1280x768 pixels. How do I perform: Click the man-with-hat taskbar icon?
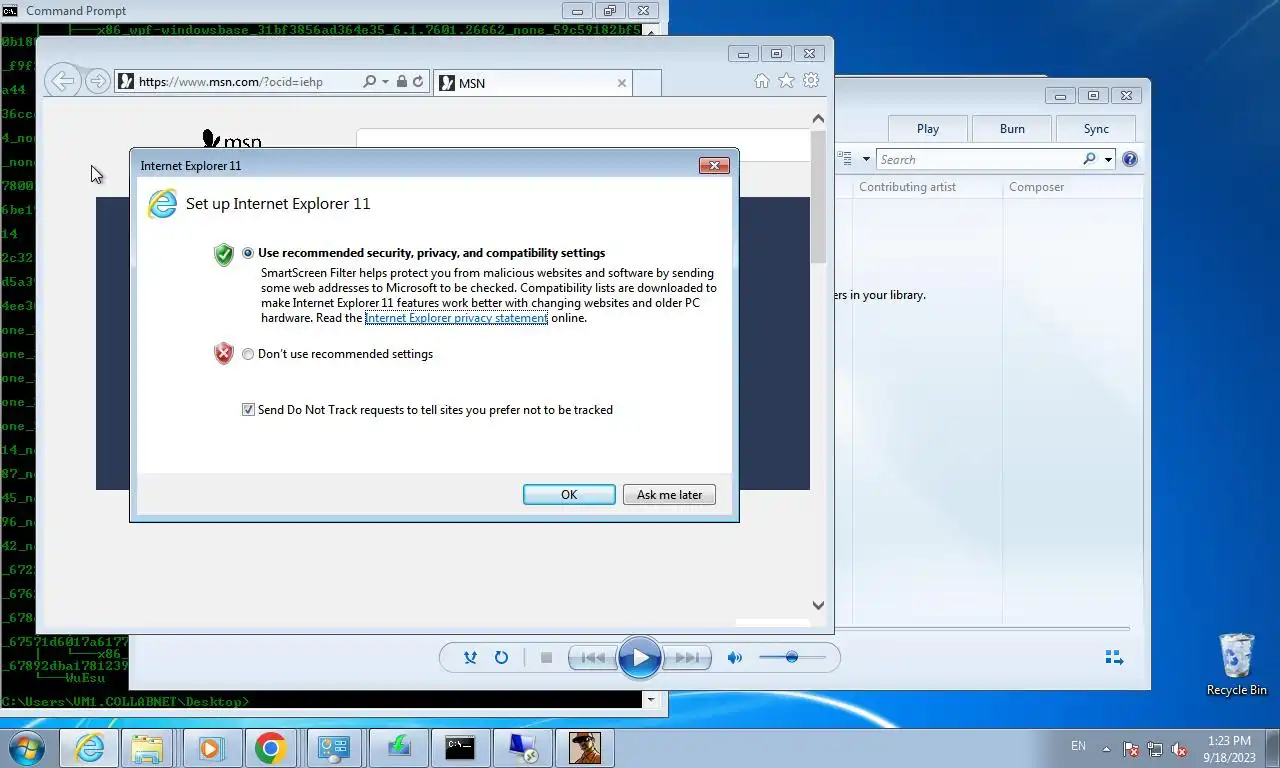pyautogui.click(x=584, y=748)
